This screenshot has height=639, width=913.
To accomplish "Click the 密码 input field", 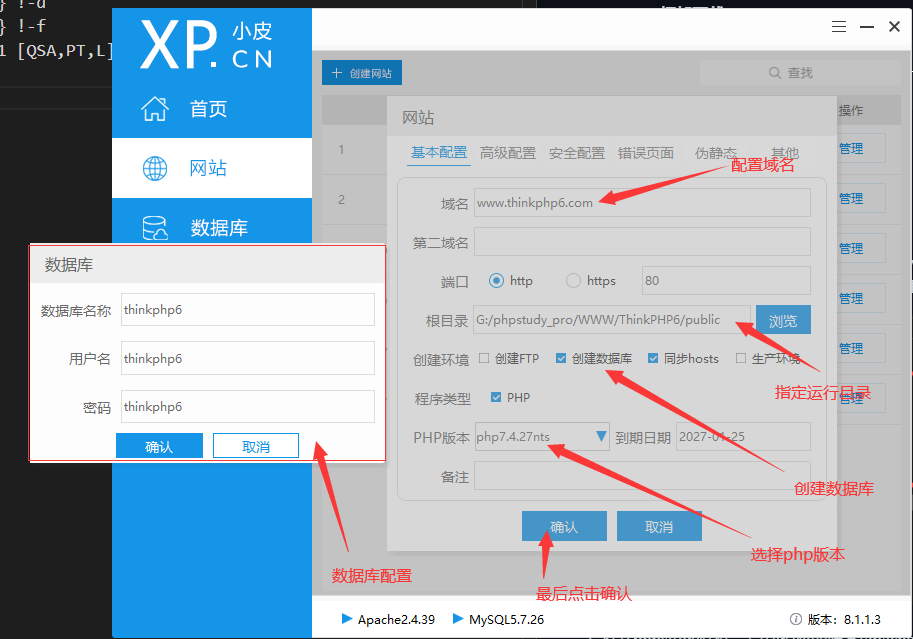I will 247,406.
